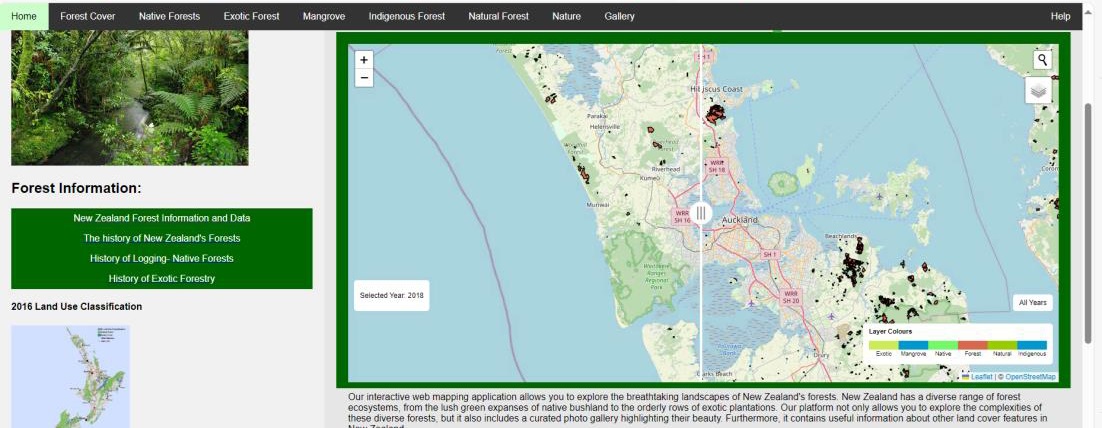Screen dimensions: 1102x428
Task: Click the rainforest stream photo
Action: click(x=130, y=98)
